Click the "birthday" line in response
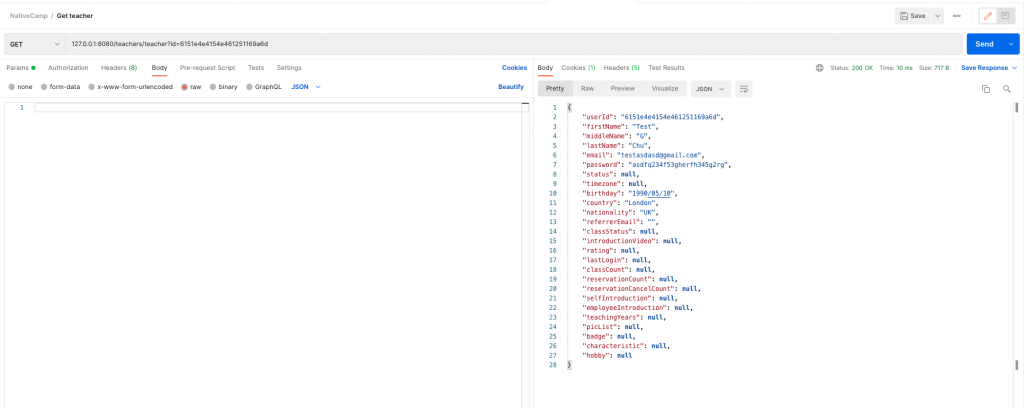Screen dimensions: 1024x408 point(631,194)
